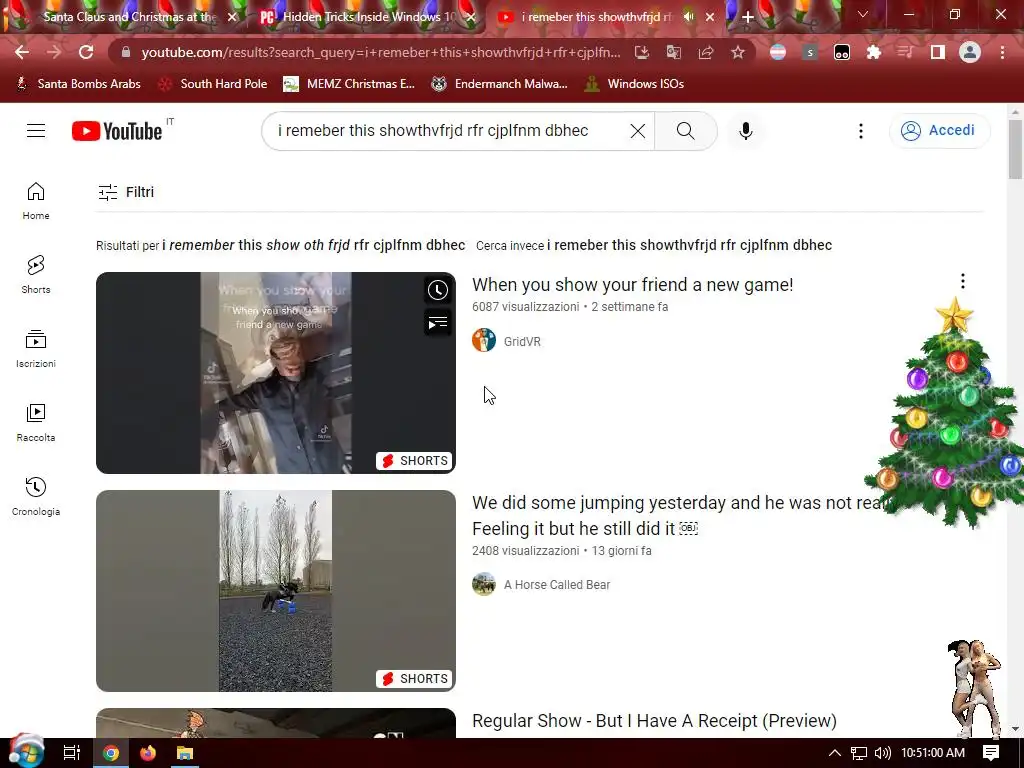Switch to Santa Claus and Christmas tab
Viewport: 1024px width, 768px height.
(128, 17)
